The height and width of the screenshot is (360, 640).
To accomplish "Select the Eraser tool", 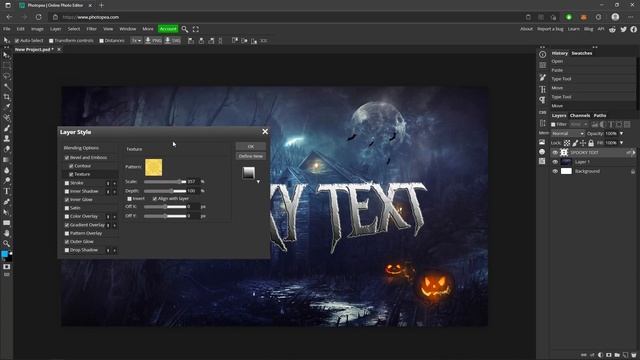I will (x=7, y=149).
